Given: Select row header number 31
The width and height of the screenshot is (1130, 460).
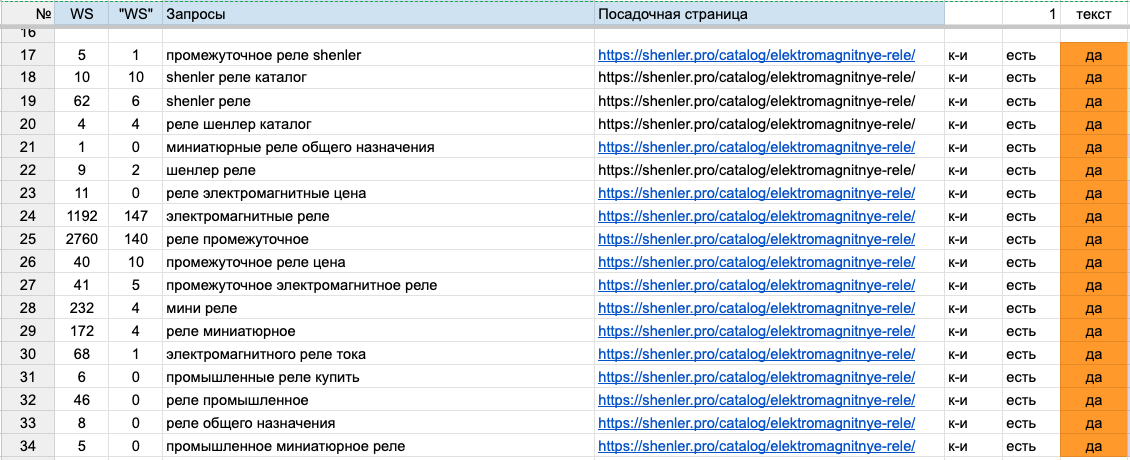Looking at the screenshot, I should (x=27, y=378).
